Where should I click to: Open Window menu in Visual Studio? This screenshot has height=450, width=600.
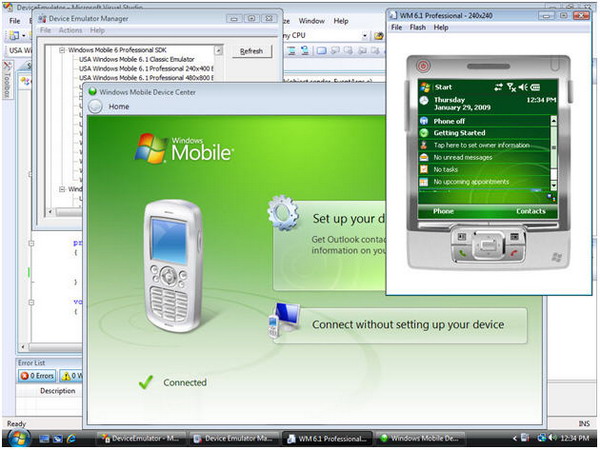[311, 21]
